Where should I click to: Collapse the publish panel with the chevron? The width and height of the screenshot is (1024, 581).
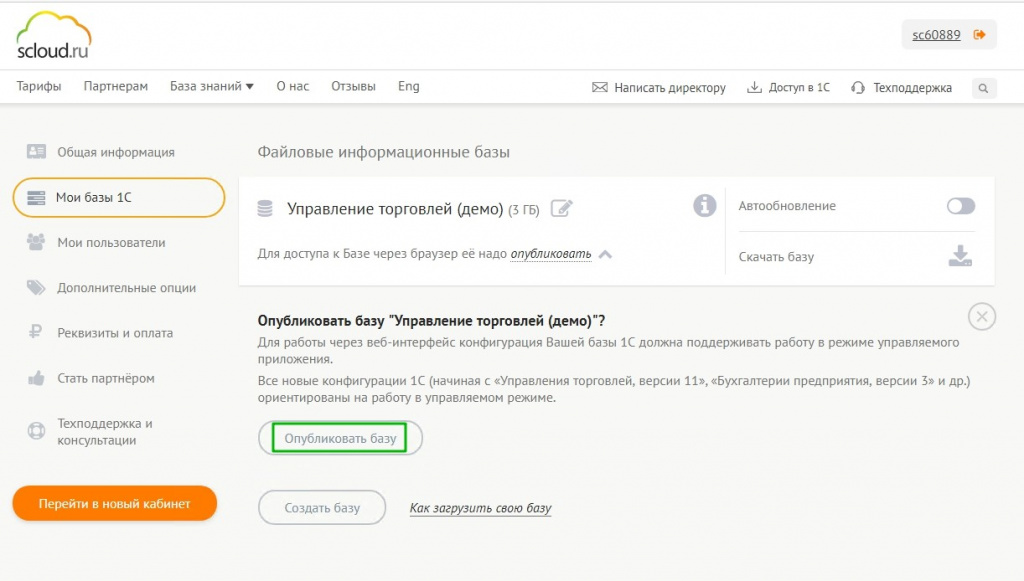[x=605, y=254]
